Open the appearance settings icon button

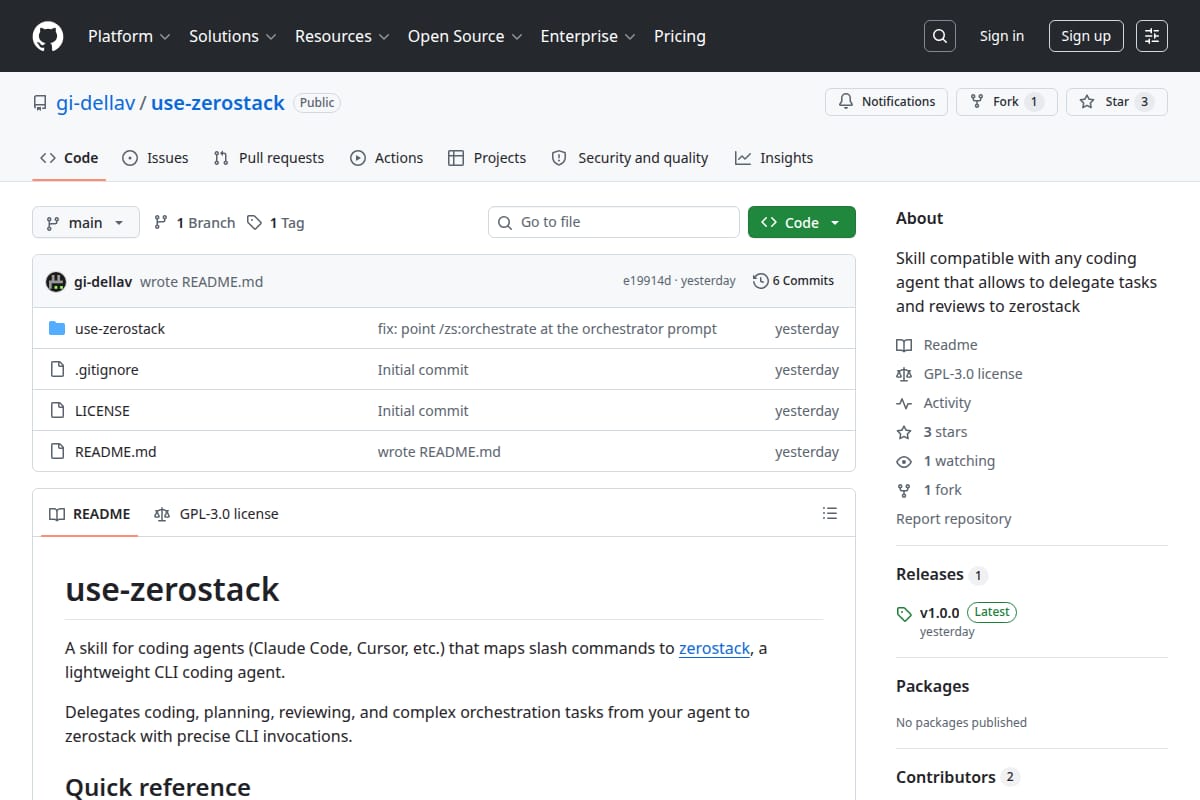[1152, 36]
